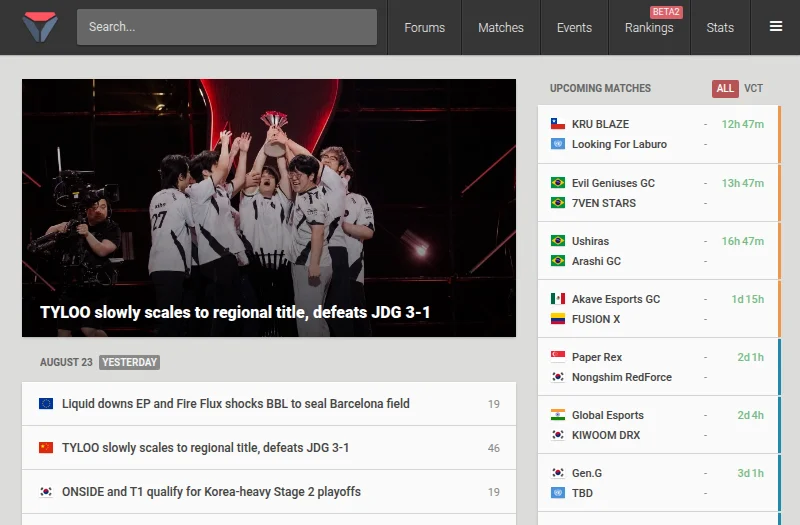
Task: Open ONSIDE and T1 qualify article
Action: coord(269,492)
